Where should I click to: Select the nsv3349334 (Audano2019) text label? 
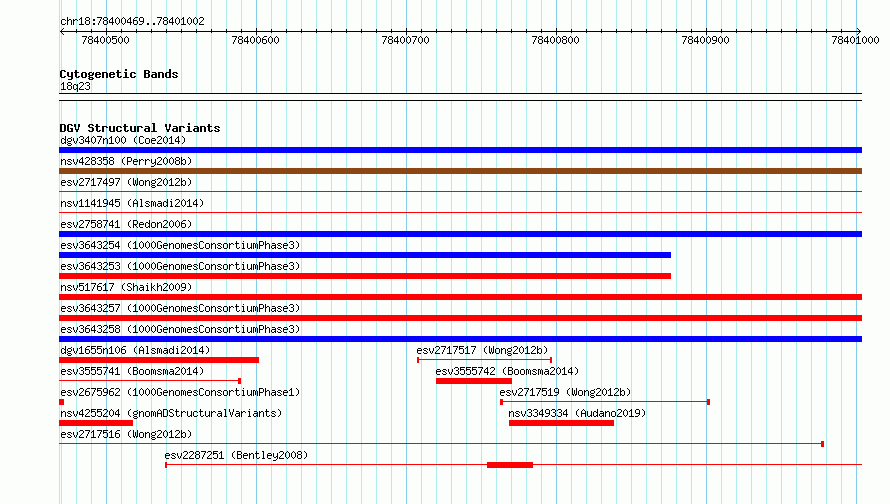[x=577, y=413]
